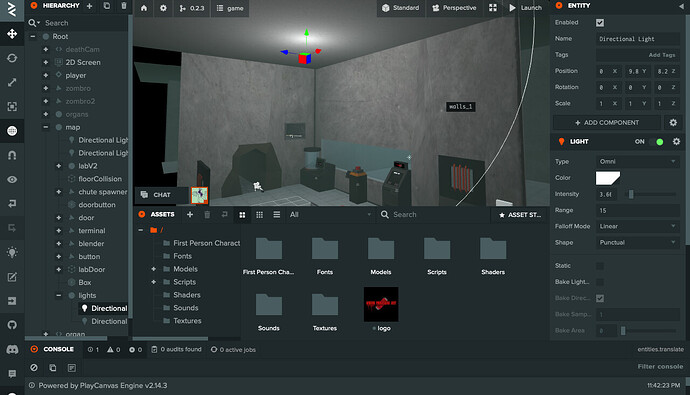Click the Range input field showing 15
This screenshot has width=690, height=395.
[x=637, y=210]
